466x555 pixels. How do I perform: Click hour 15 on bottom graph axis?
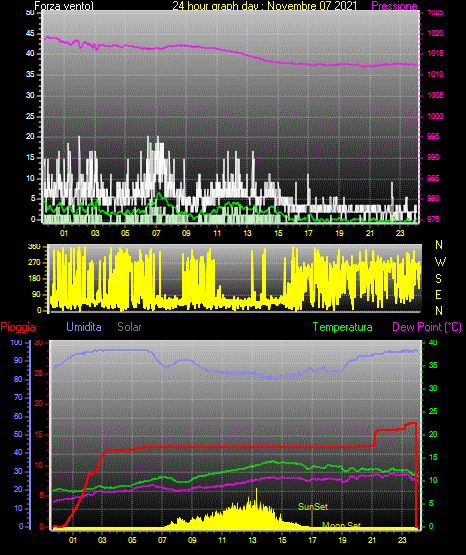[x=282, y=540]
